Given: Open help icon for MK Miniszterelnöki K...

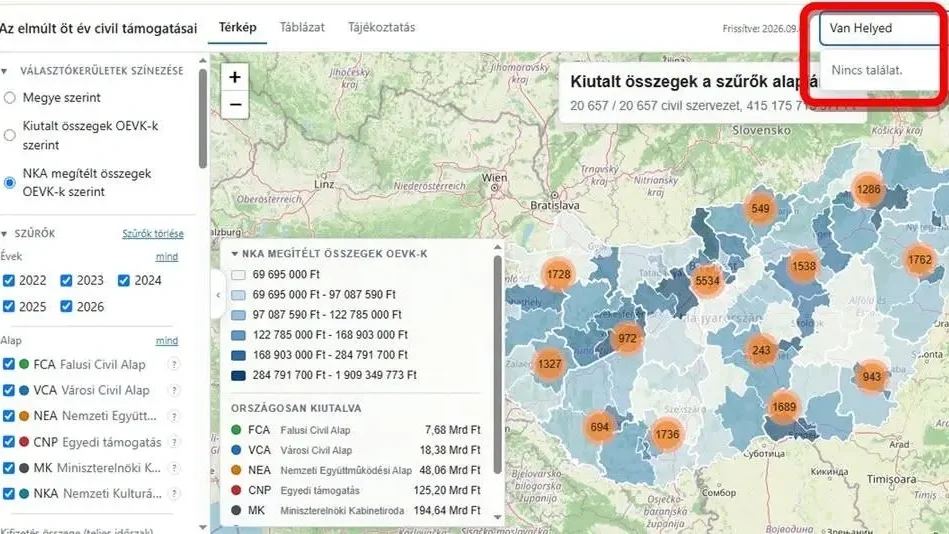Looking at the screenshot, I should pyautogui.click(x=174, y=468).
